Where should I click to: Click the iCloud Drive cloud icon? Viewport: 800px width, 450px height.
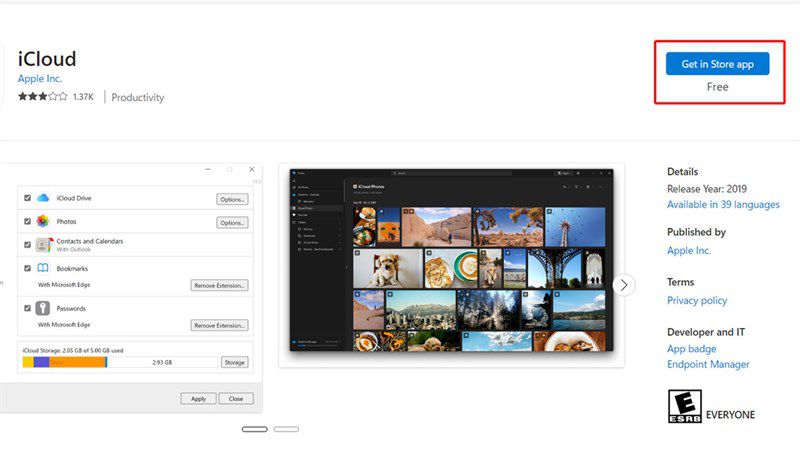click(x=43, y=198)
